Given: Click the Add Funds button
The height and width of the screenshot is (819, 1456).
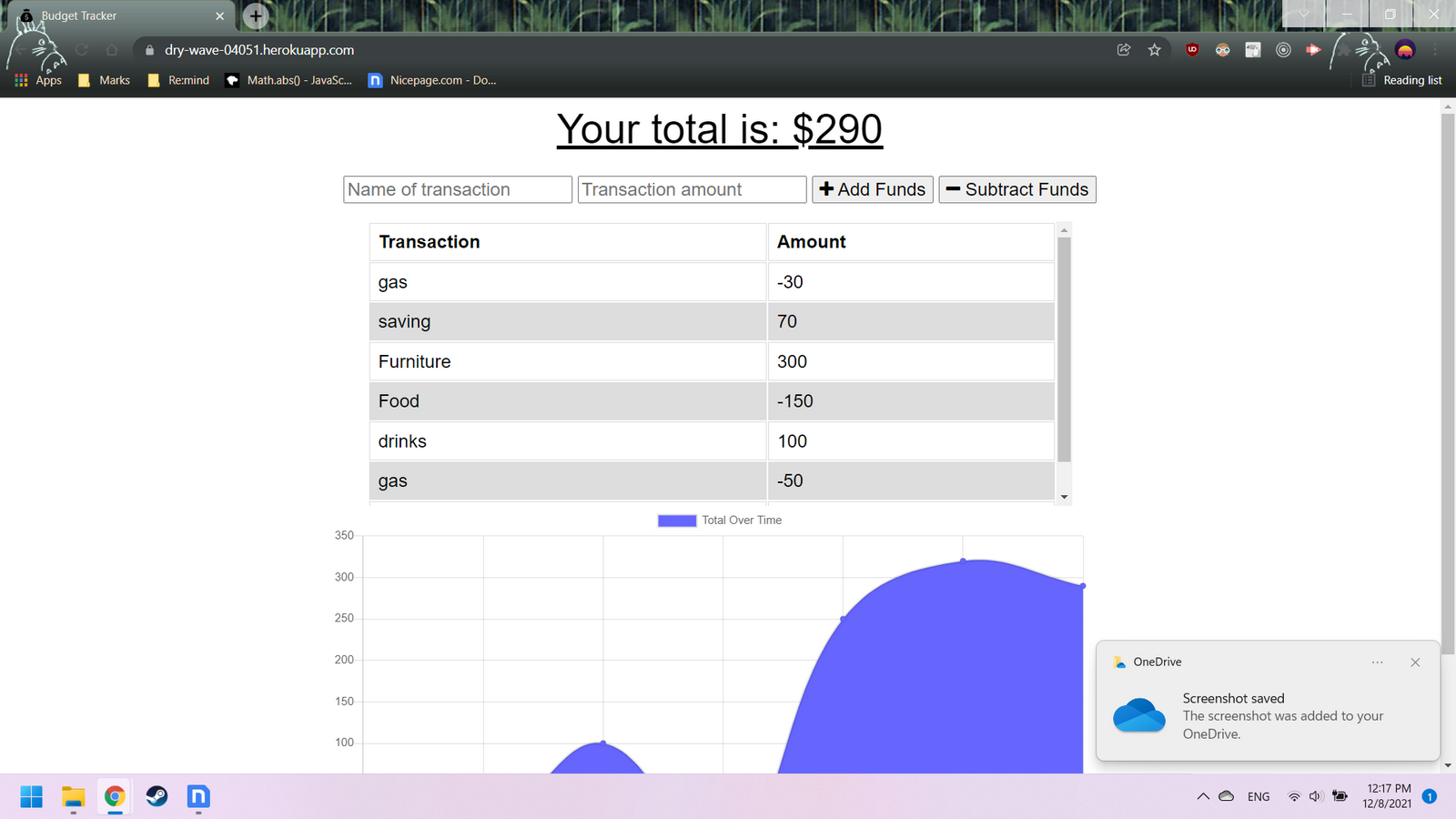Looking at the screenshot, I should 873,189.
